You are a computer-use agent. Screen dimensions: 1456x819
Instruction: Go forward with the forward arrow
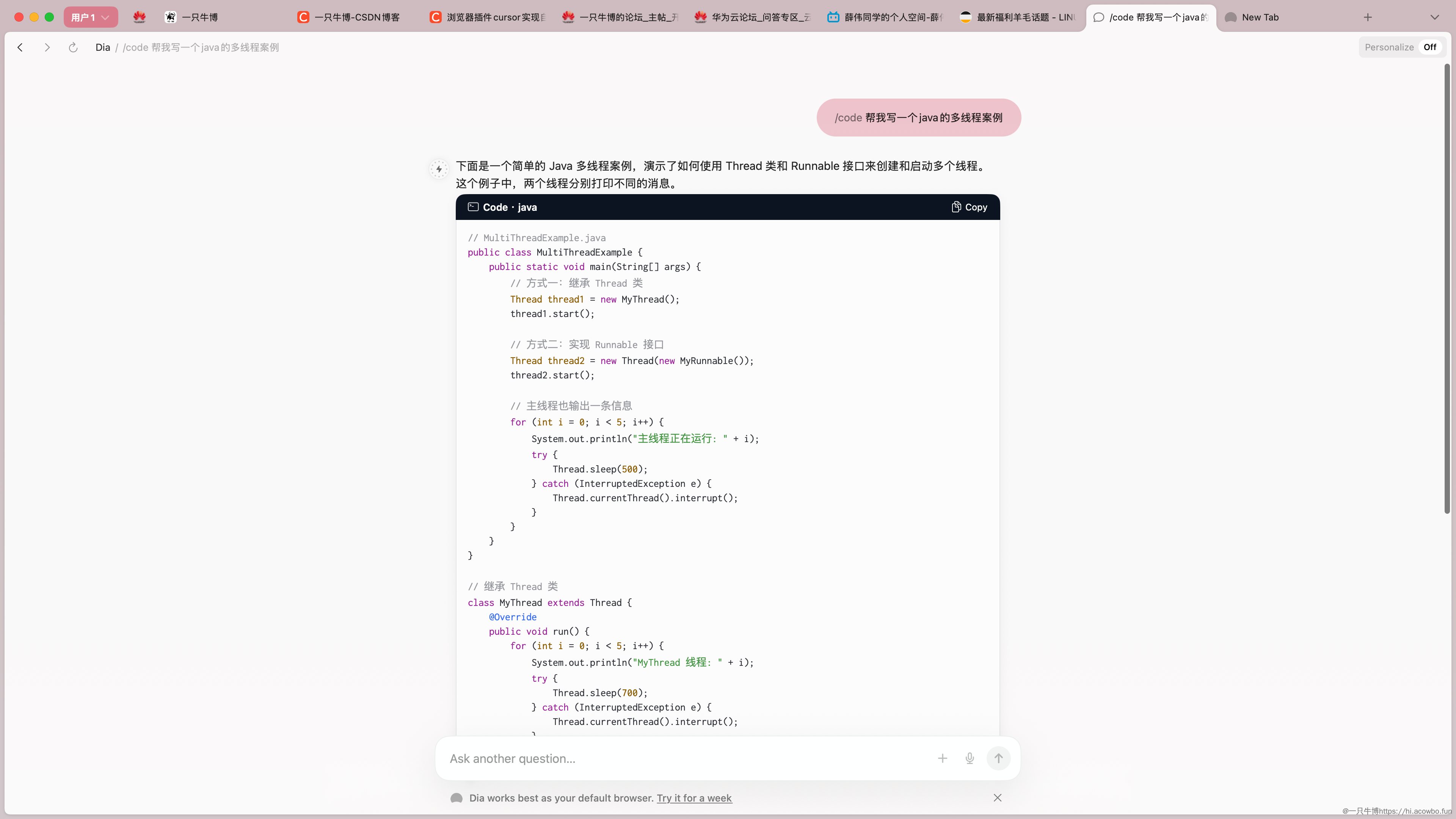pos(47,47)
